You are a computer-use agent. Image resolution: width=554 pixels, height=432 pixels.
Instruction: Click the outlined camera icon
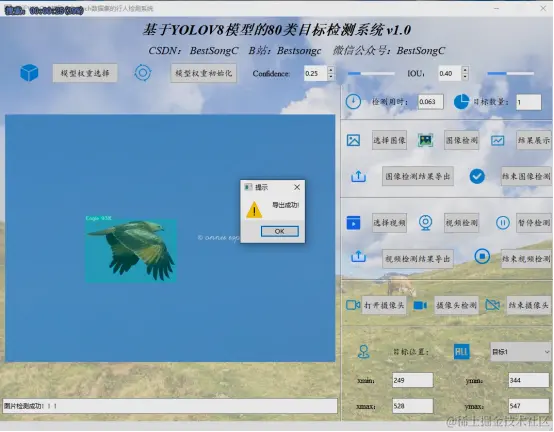click(353, 305)
